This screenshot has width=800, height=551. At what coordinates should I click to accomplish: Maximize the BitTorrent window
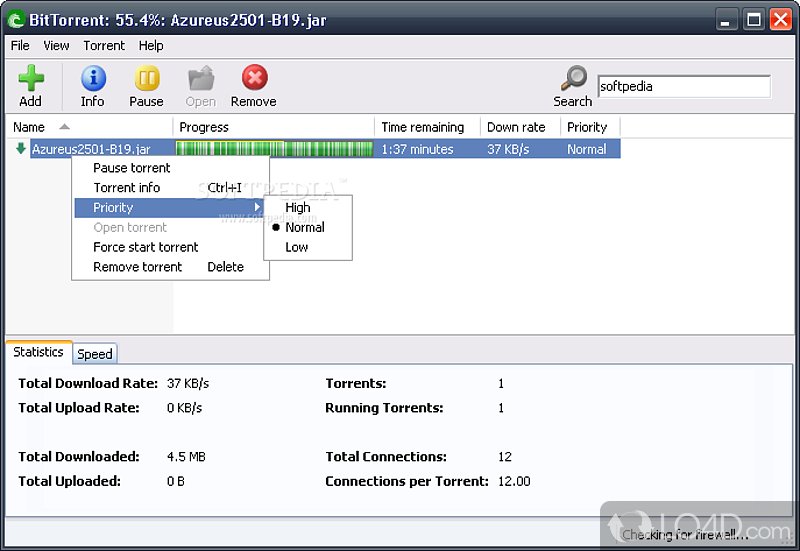point(754,20)
